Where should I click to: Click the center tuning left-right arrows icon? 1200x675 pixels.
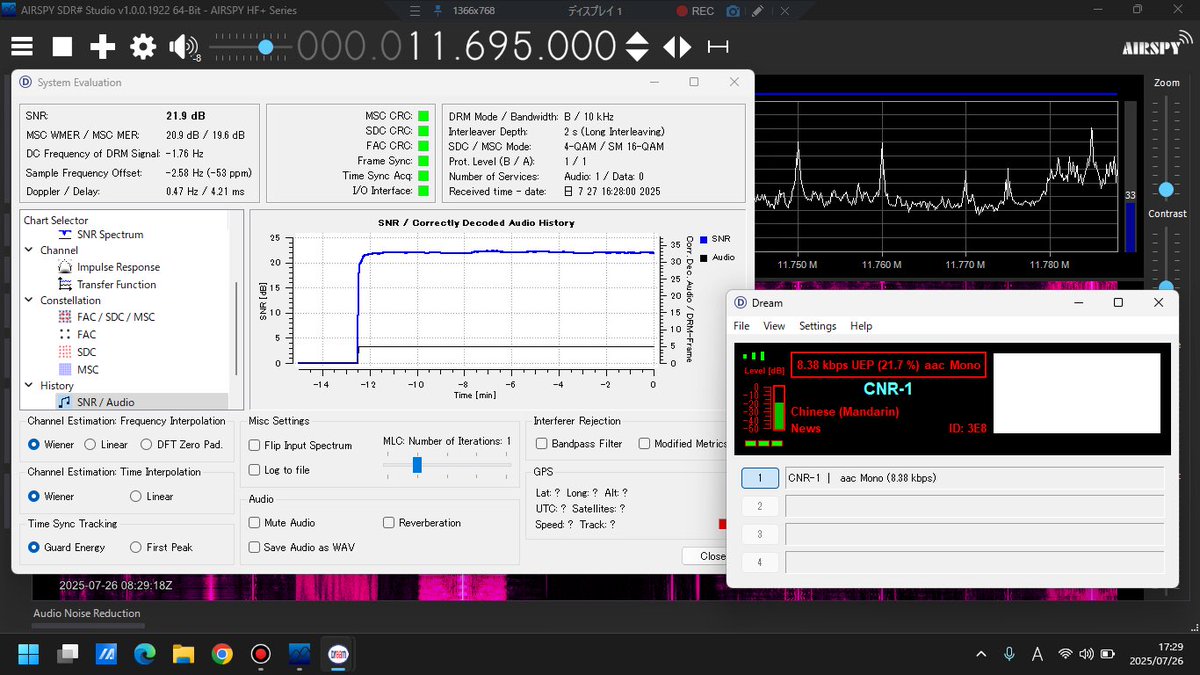coord(677,47)
